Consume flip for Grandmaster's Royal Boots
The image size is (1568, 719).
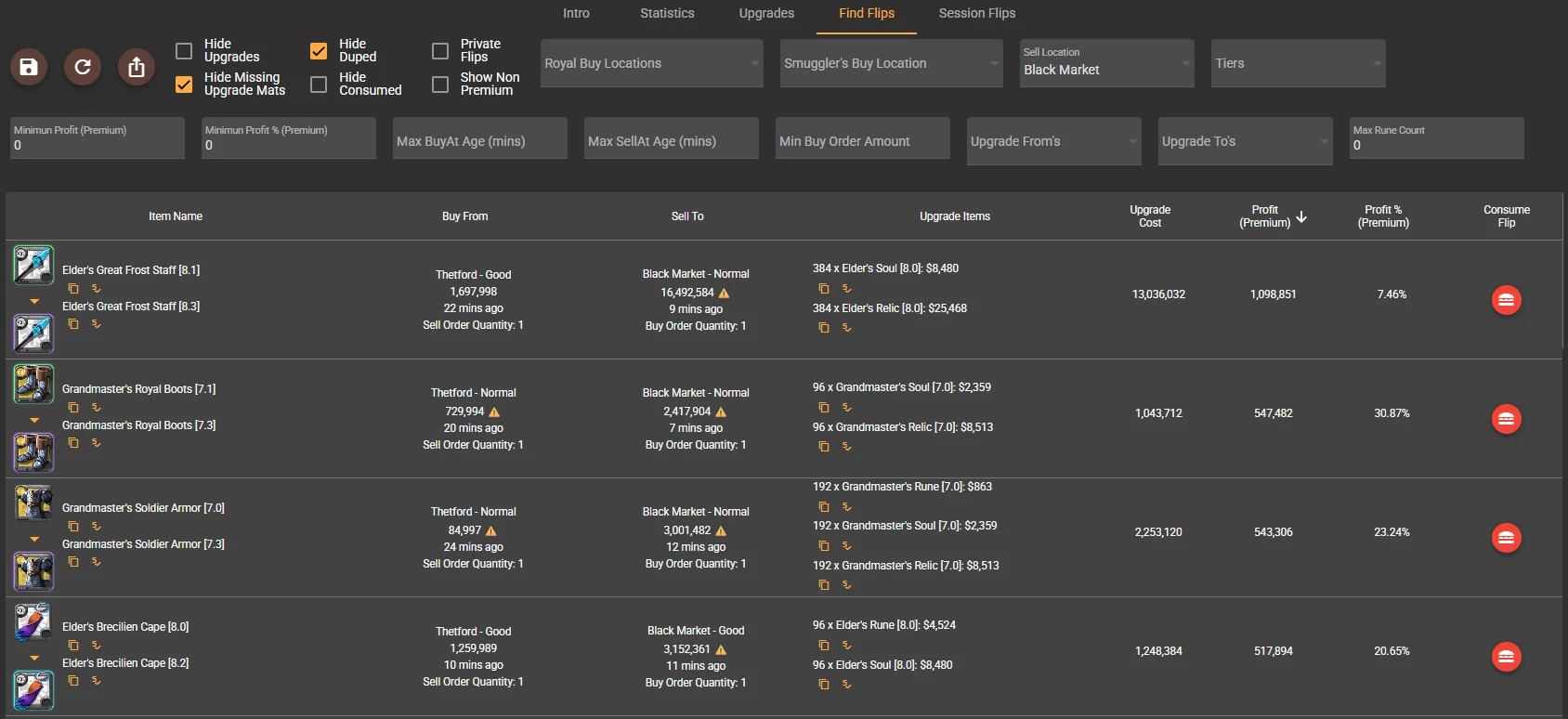(x=1506, y=419)
